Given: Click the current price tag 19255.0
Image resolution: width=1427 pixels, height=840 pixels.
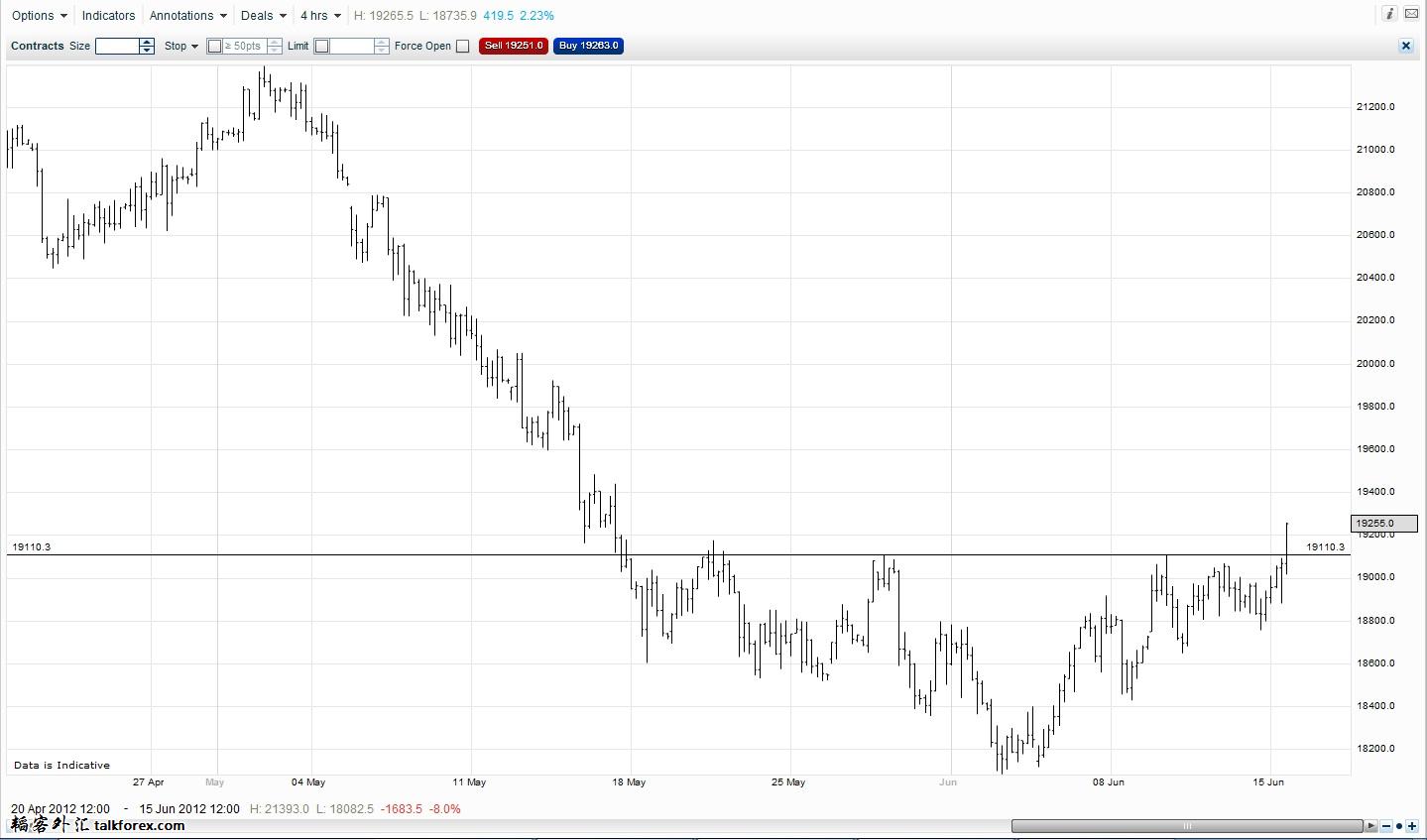Looking at the screenshot, I should tap(1384, 524).
